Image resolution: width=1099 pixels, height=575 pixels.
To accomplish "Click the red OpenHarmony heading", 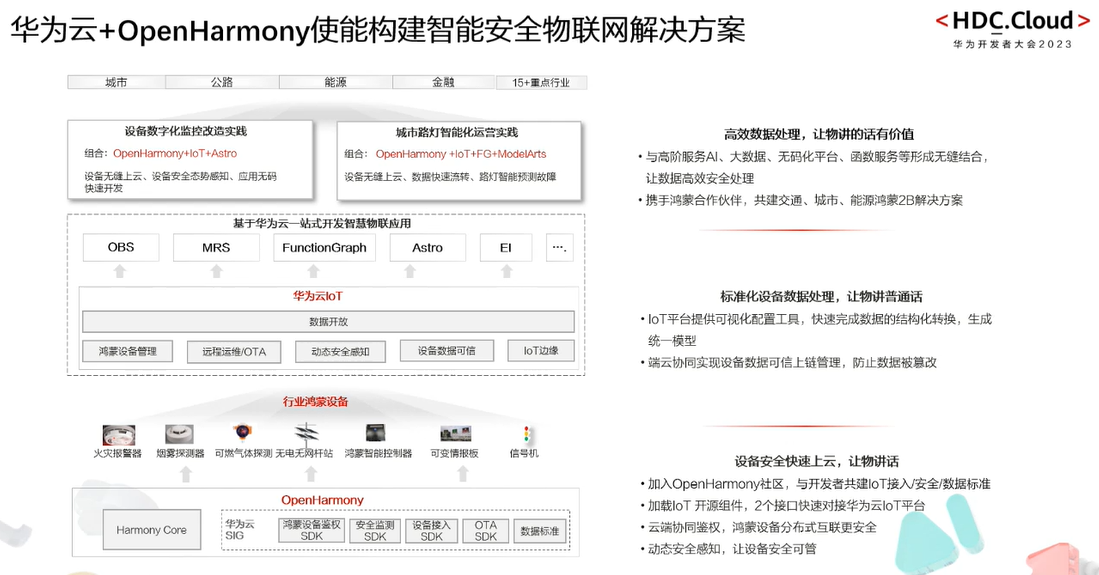I will click(322, 500).
